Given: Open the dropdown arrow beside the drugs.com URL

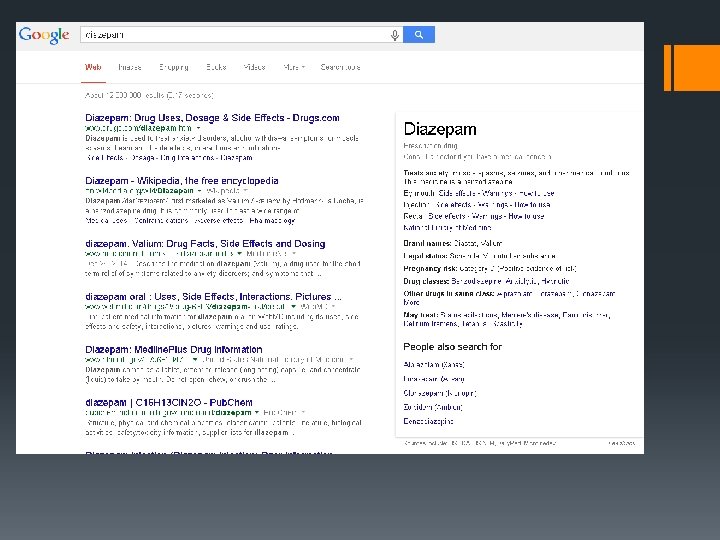Looking at the screenshot, I should [x=198, y=128].
